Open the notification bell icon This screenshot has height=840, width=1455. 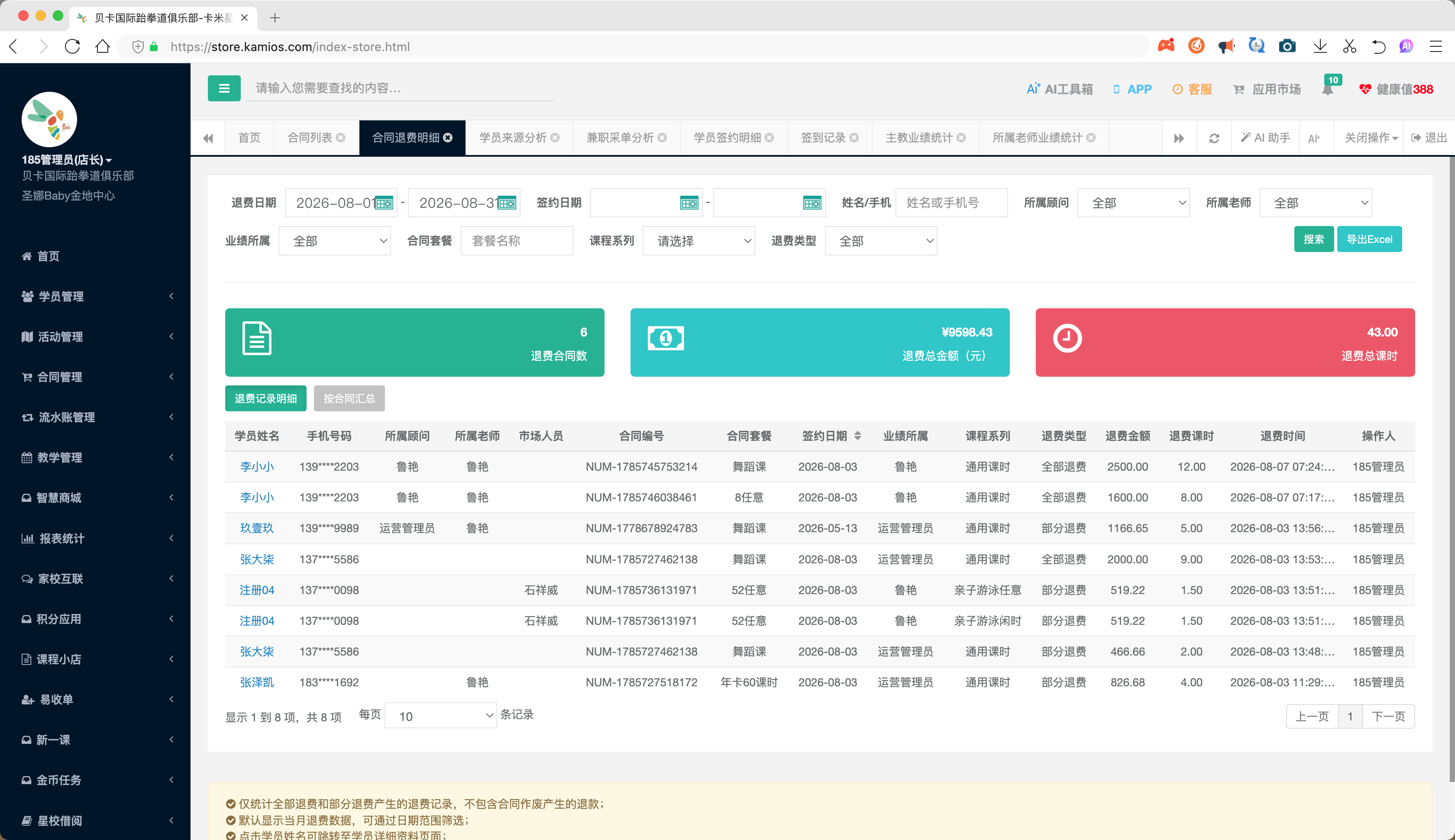point(1328,90)
